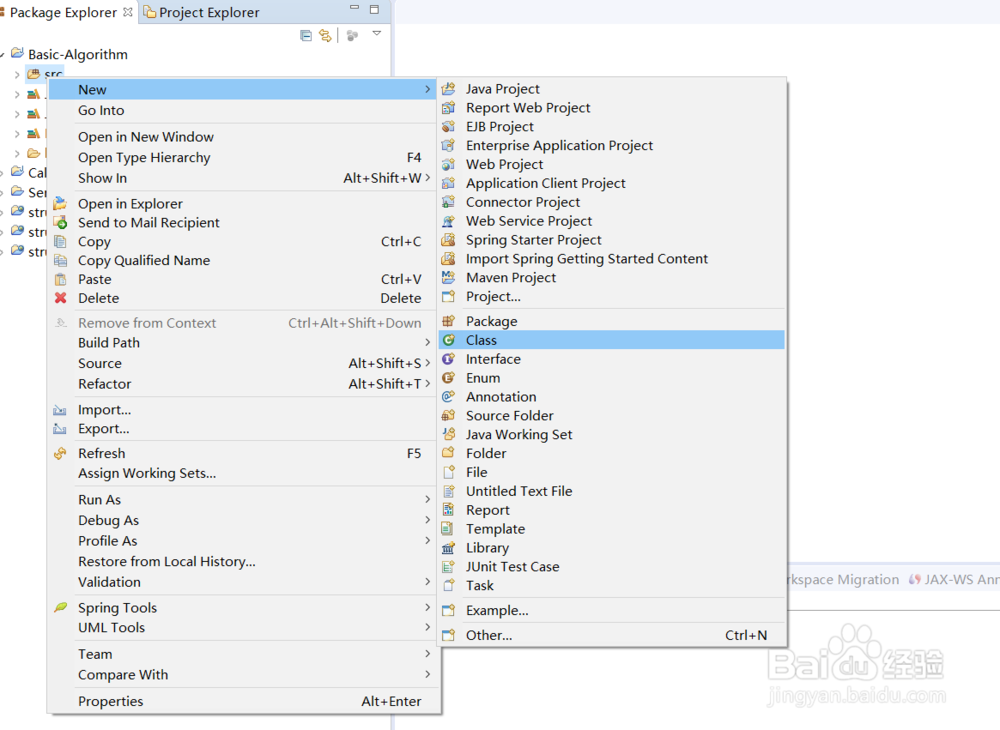Click the Spring Starter Project icon
Viewport: 1000px width, 730px height.
click(449, 240)
